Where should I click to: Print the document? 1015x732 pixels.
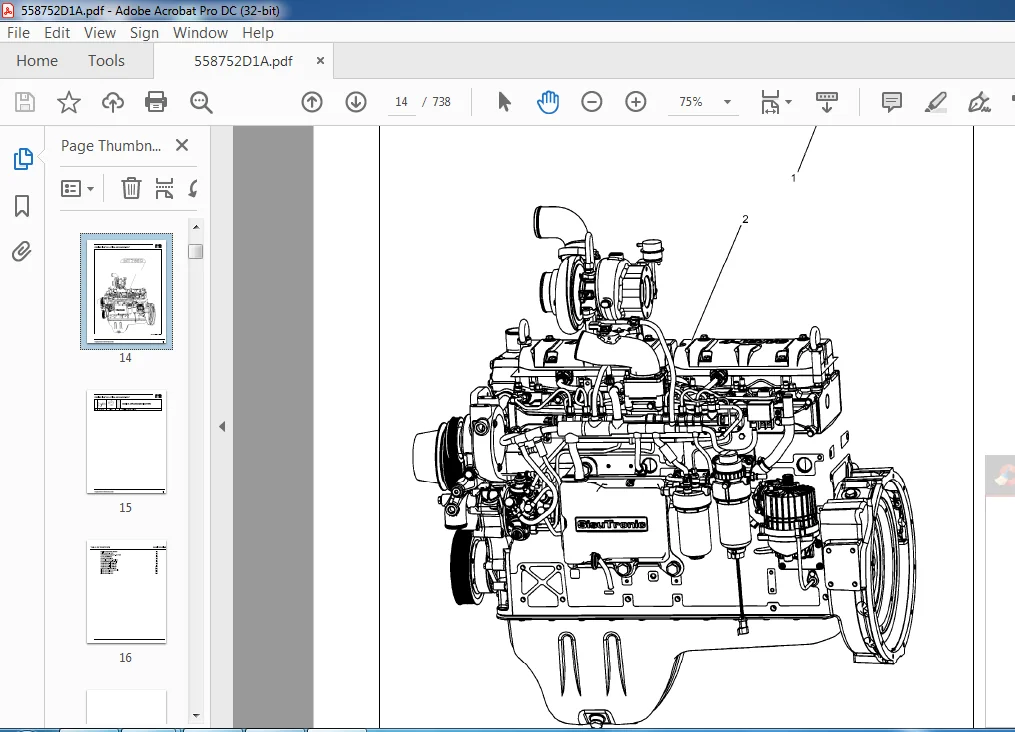tap(156, 102)
